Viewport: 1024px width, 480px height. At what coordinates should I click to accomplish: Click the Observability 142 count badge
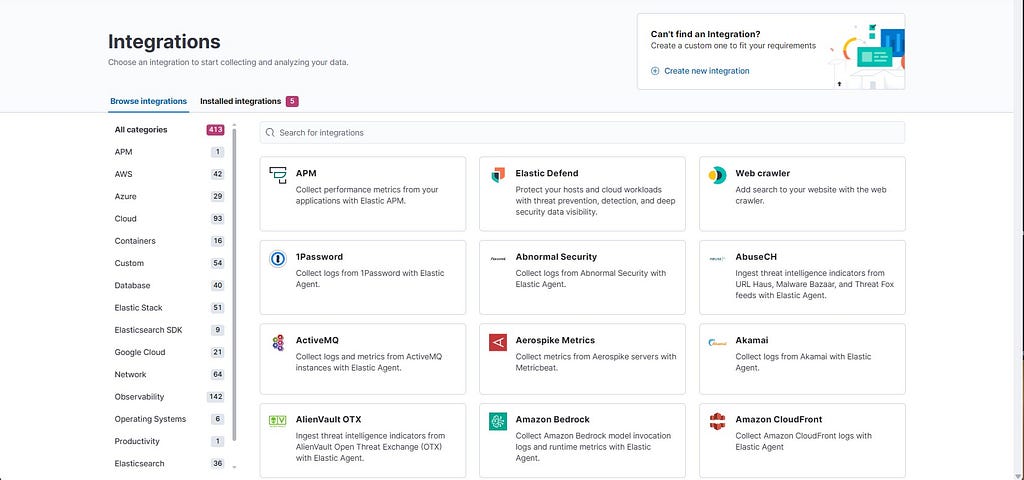pyautogui.click(x=216, y=396)
